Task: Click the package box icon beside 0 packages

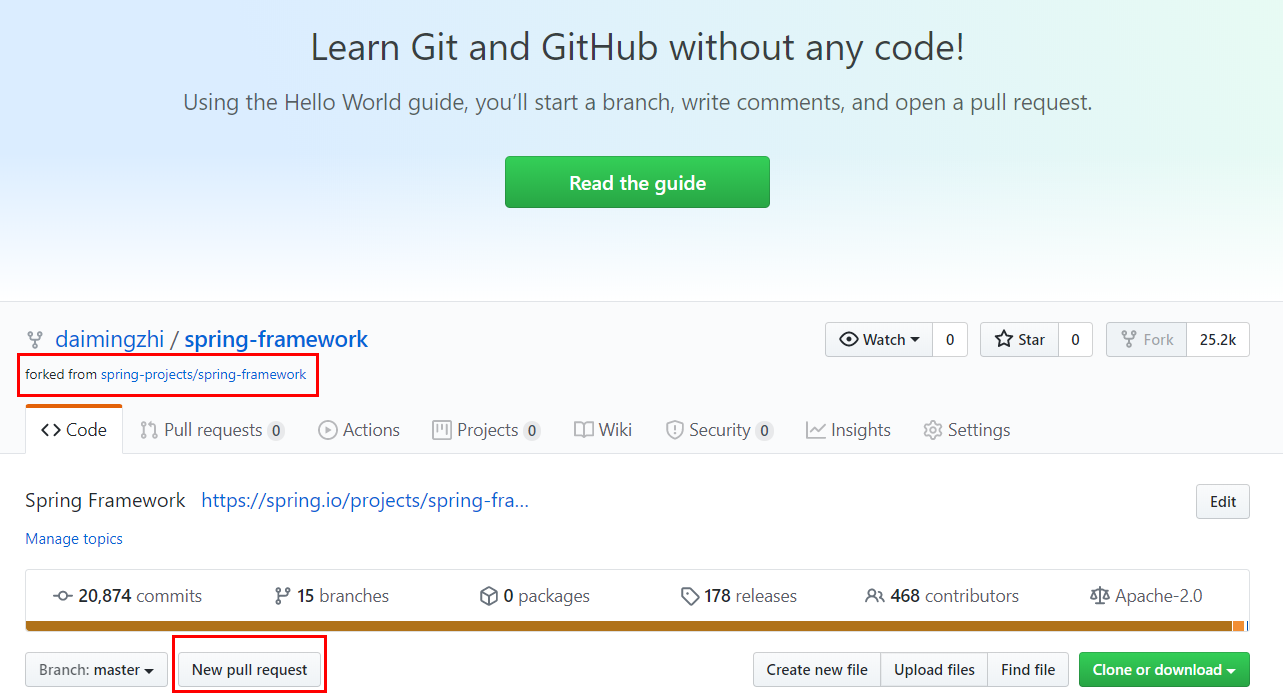Action: coord(489,596)
